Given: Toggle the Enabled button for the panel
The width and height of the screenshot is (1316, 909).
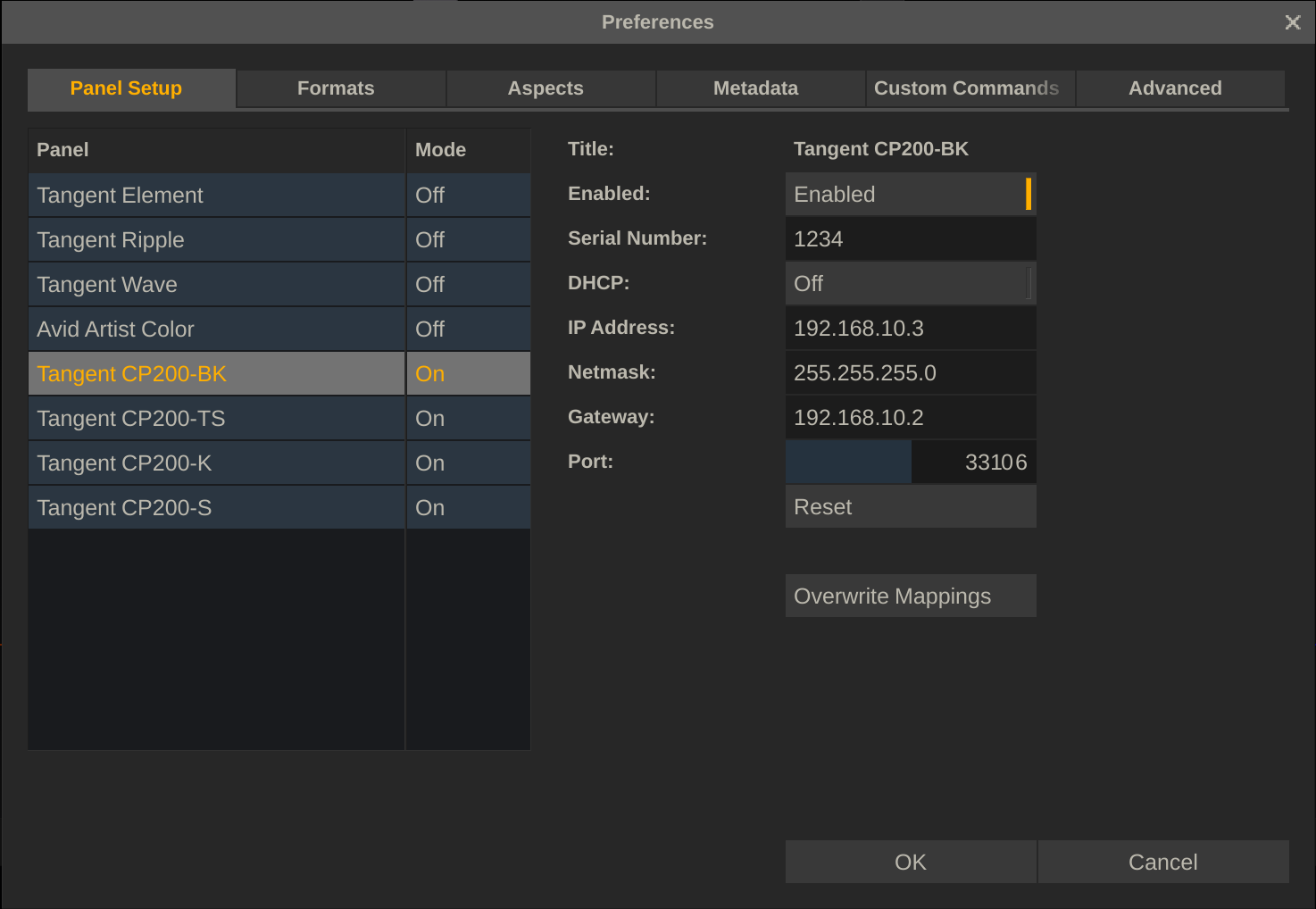Looking at the screenshot, I should [x=911, y=194].
